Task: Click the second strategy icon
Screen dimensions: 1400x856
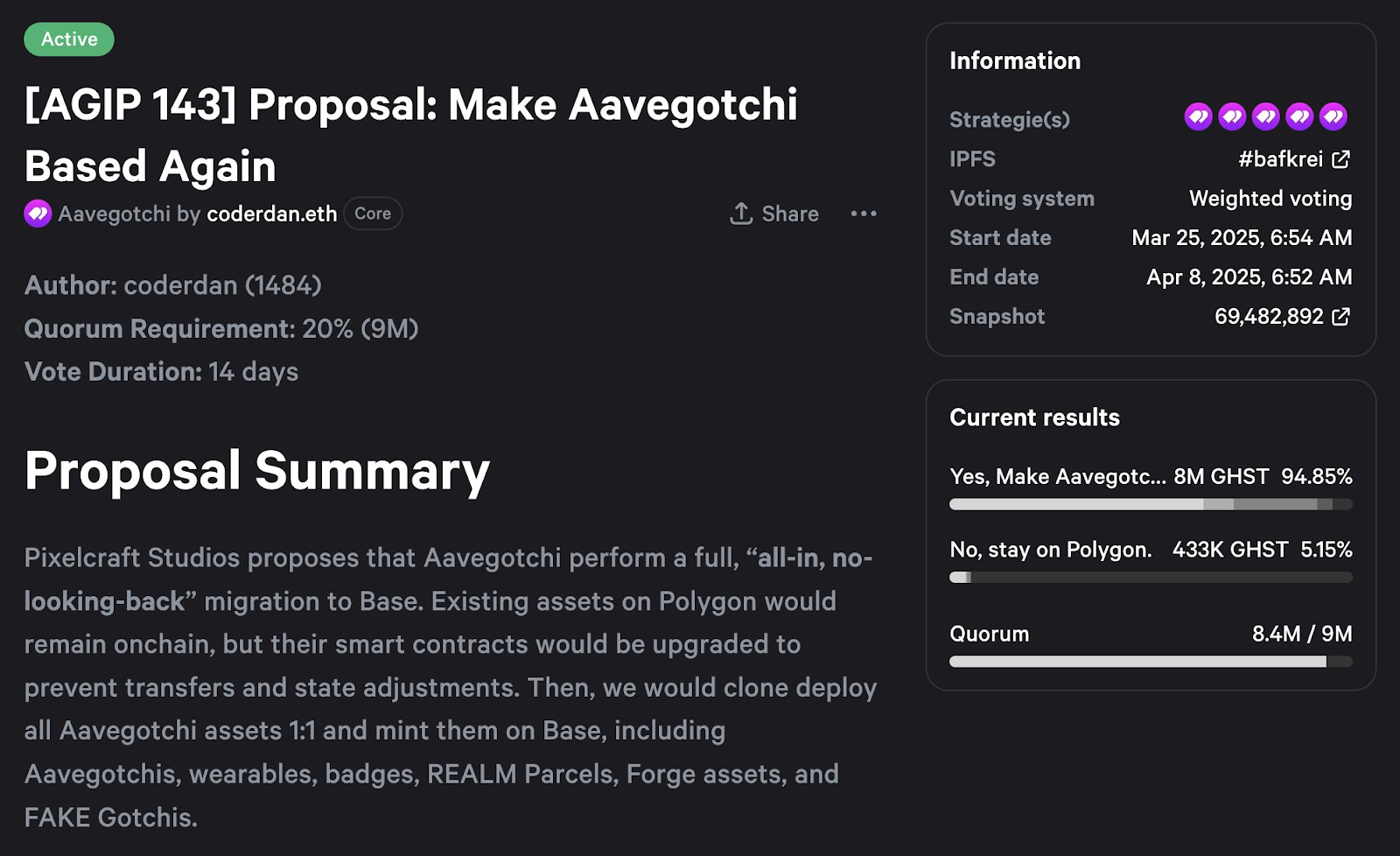Action: (1232, 116)
